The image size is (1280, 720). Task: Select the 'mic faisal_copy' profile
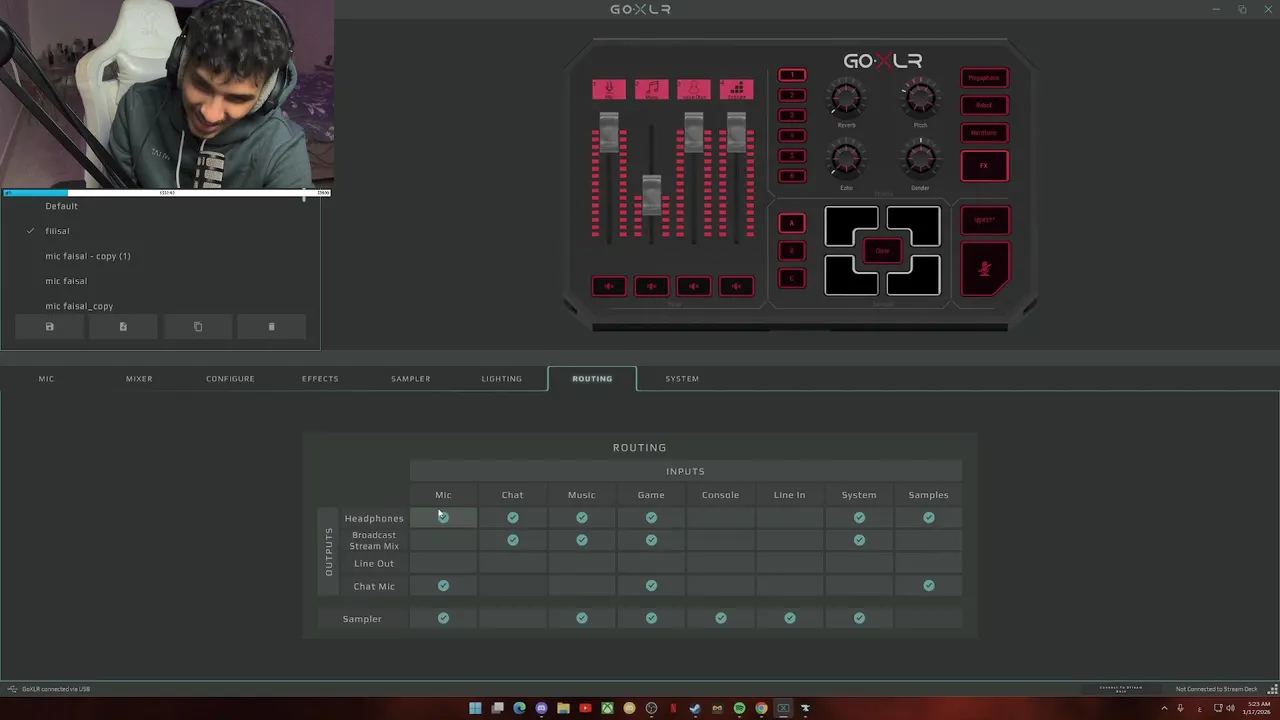click(79, 306)
